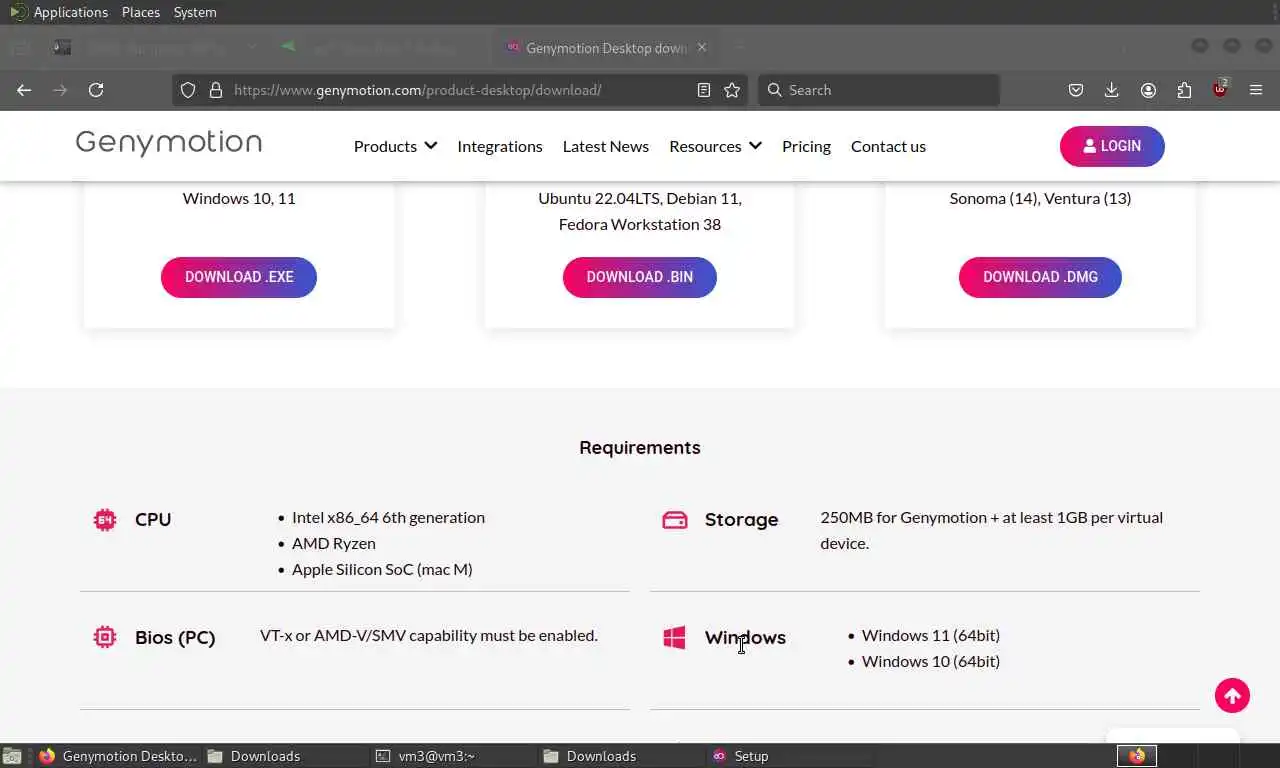Screen dimensions: 1280x768
Task: Go back to the previous page
Action: coord(24,90)
